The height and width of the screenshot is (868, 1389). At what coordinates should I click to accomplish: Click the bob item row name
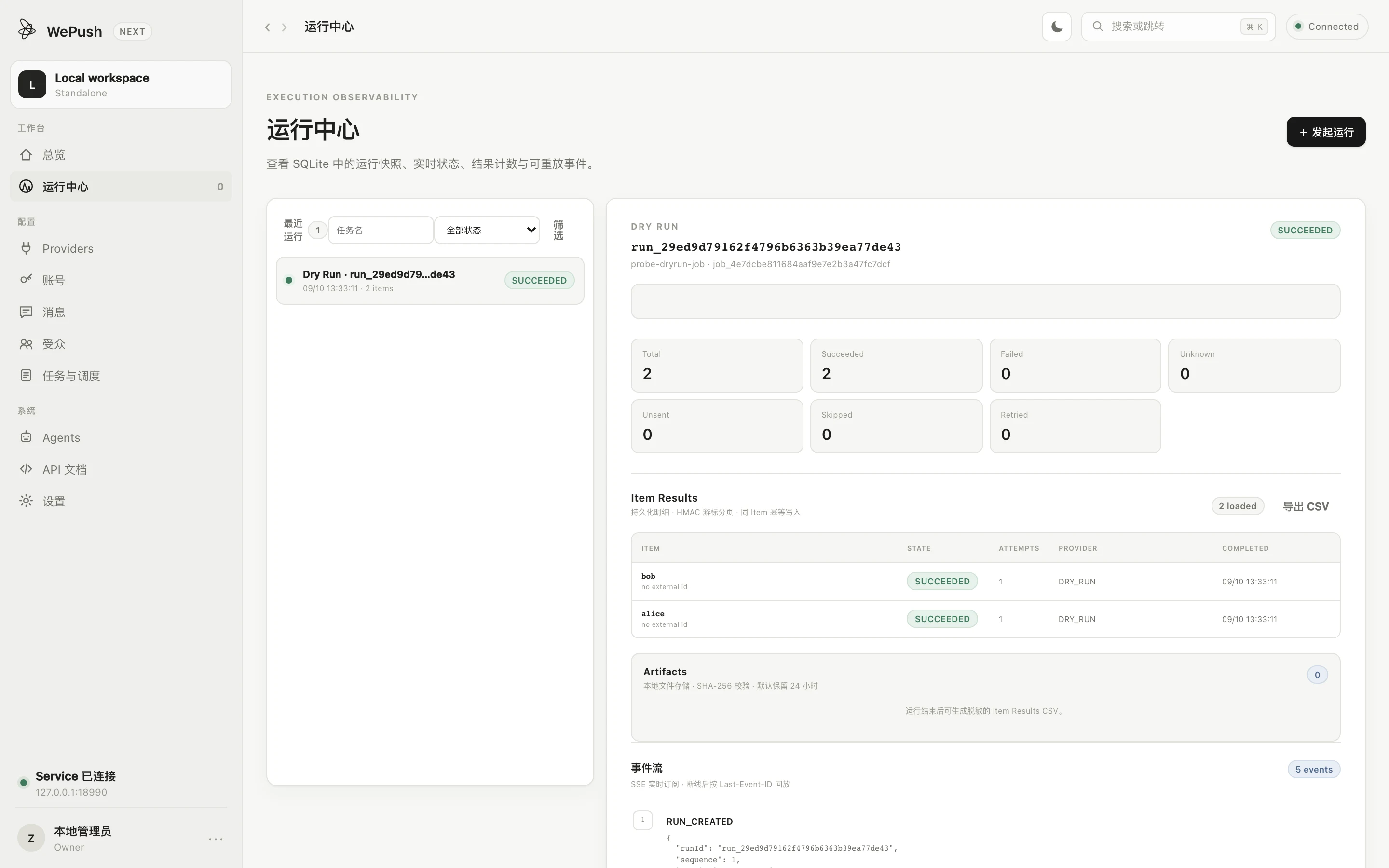point(648,576)
